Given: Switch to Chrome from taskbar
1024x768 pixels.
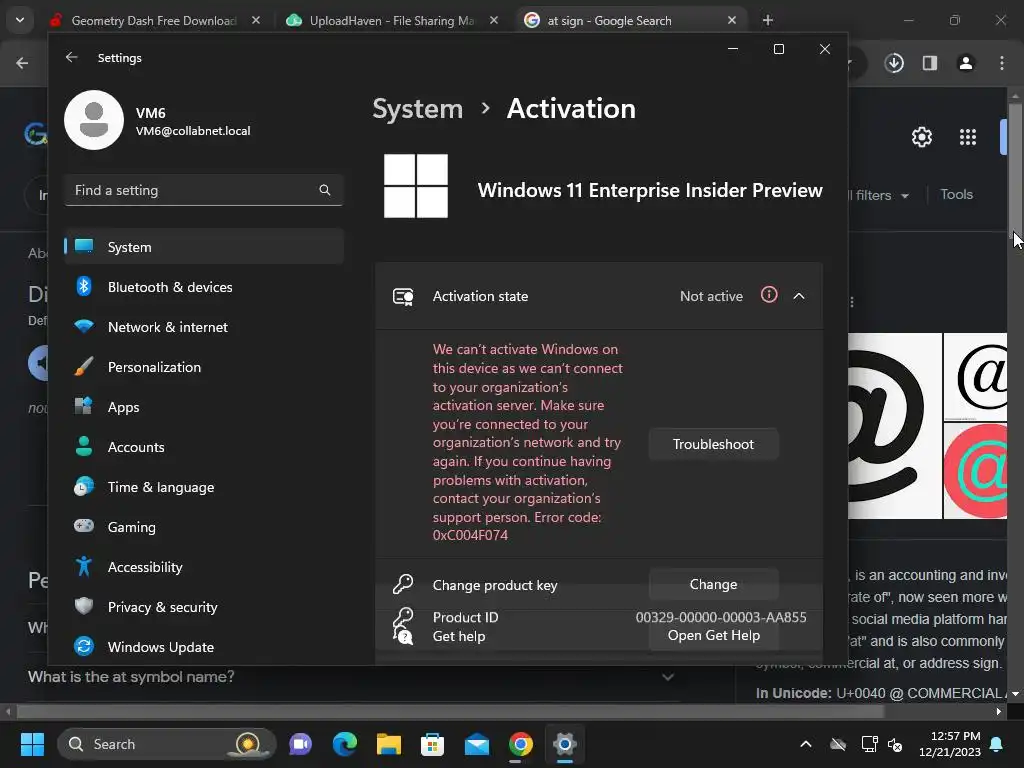Looking at the screenshot, I should 520,744.
